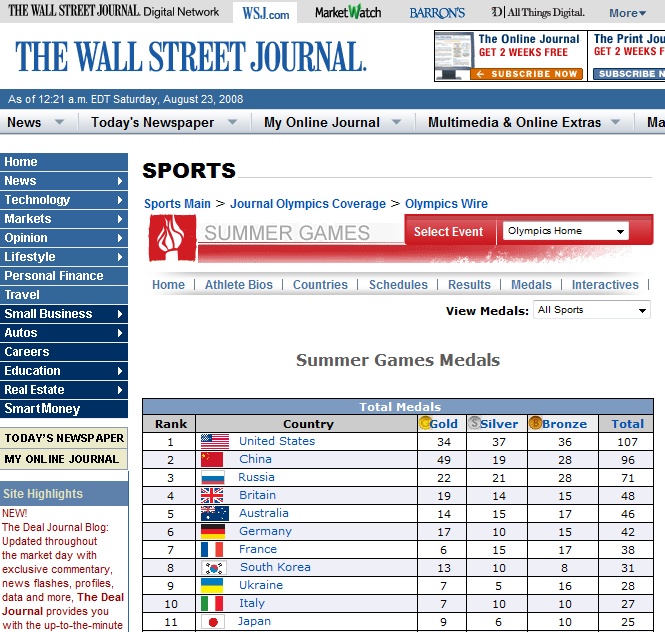The height and width of the screenshot is (632, 665).
Task: Expand the Real Estate sidebar submenu arrow
Action: 120,390
